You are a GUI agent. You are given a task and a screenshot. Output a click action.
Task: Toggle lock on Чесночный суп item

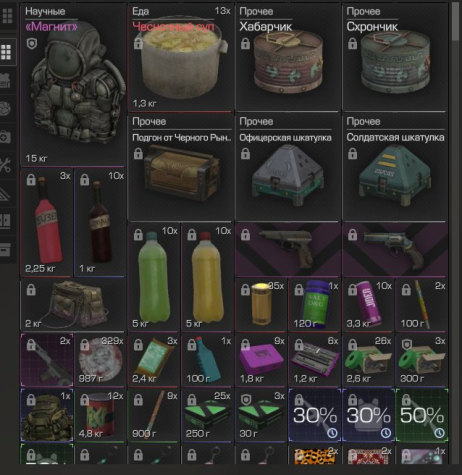tap(138, 44)
